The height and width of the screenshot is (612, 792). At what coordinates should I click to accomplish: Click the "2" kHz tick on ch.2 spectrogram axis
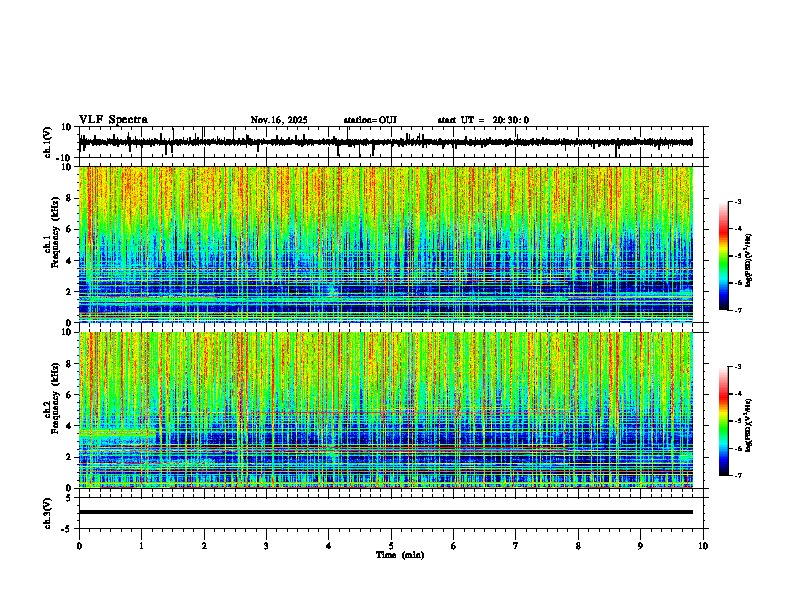[x=70, y=457]
